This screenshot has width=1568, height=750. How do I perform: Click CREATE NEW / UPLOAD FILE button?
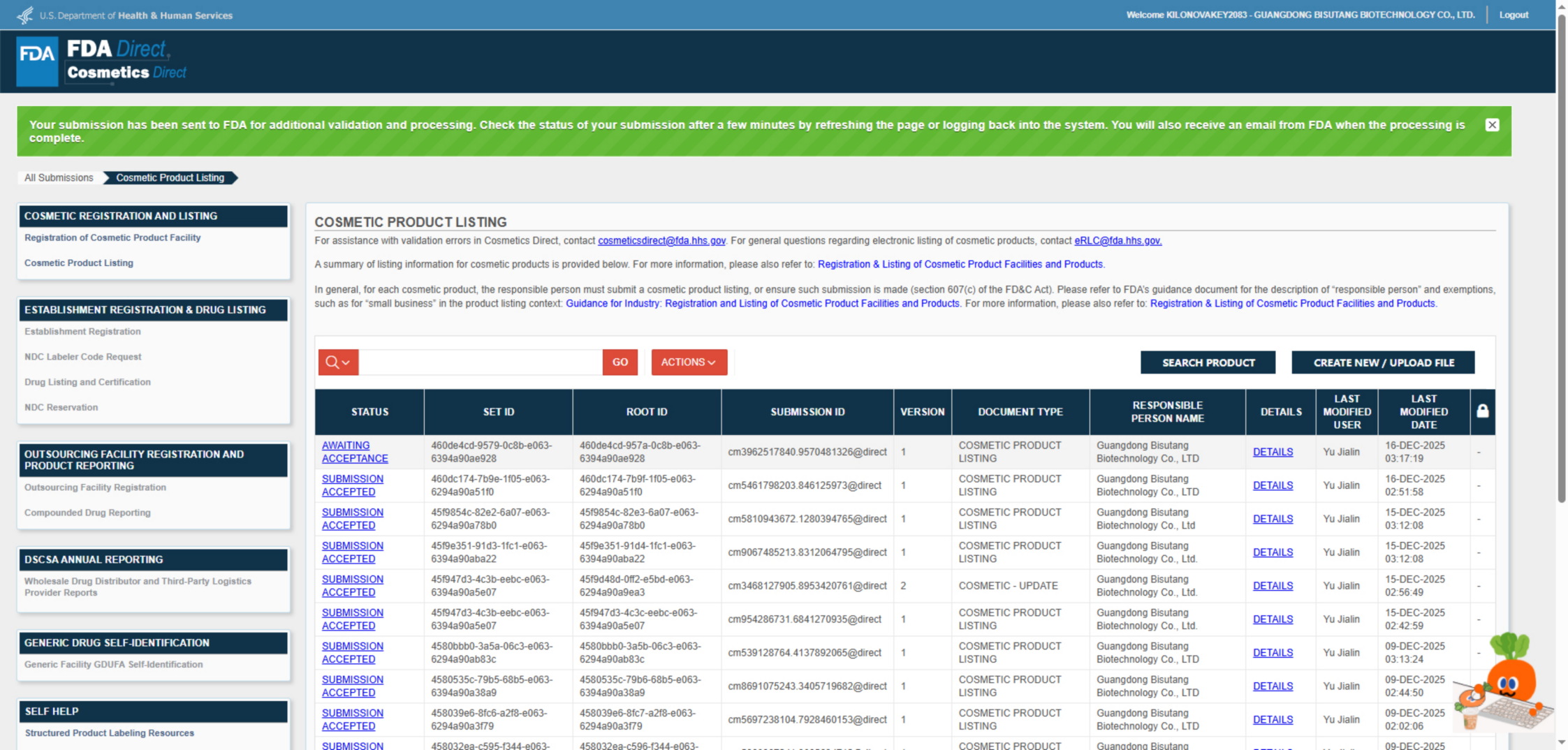coord(1383,362)
